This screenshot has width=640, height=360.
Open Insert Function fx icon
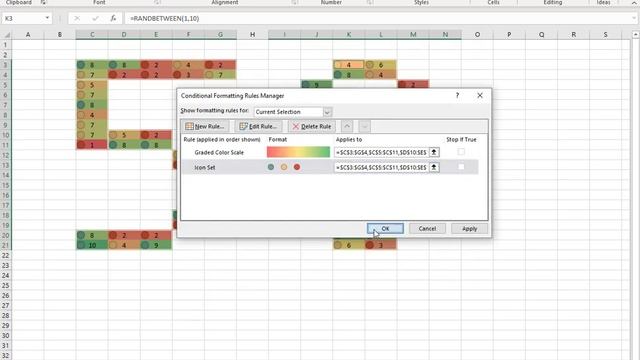[x=113, y=18]
